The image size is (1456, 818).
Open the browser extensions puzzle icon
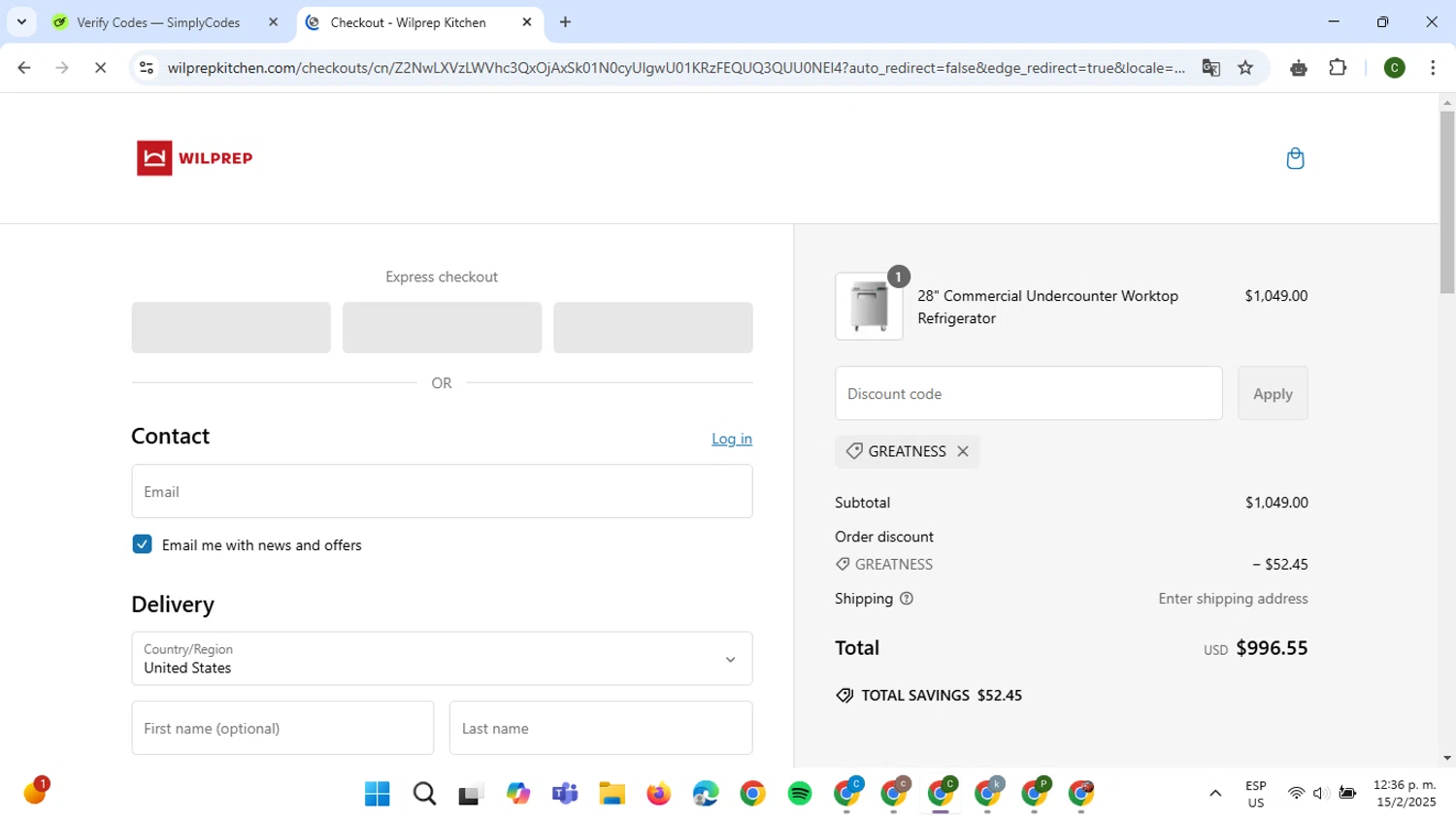click(1338, 68)
